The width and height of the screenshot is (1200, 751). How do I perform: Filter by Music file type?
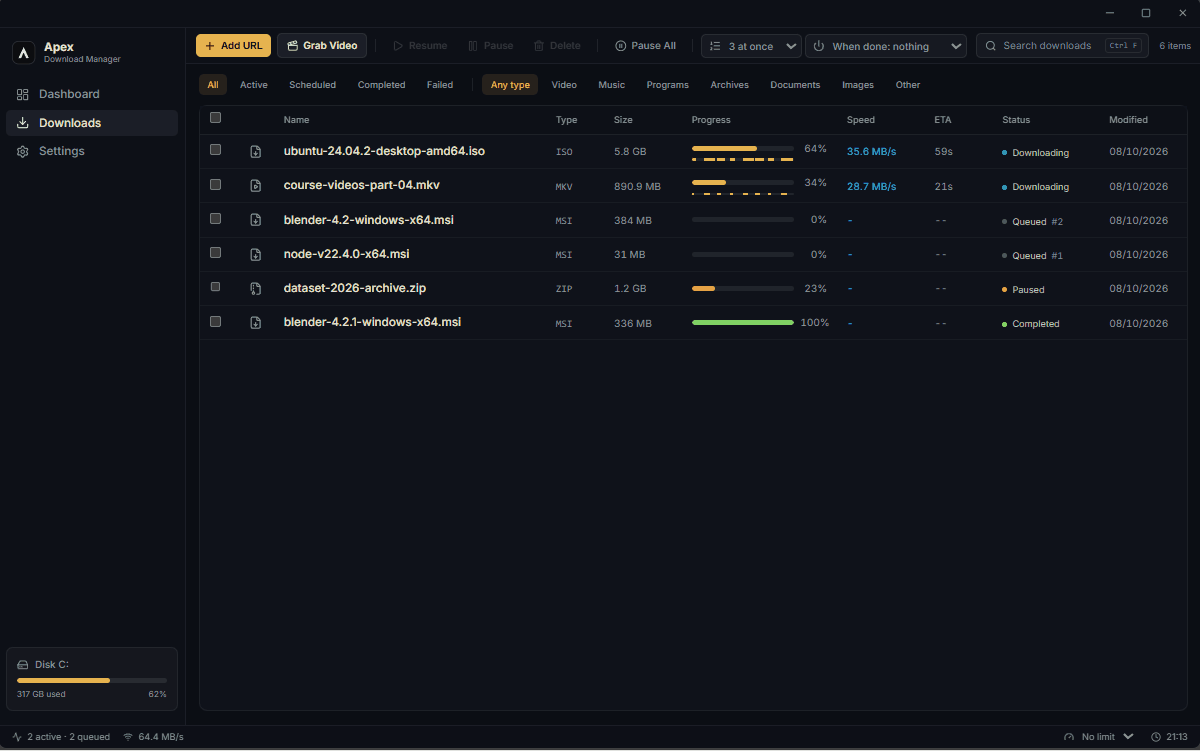pos(612,85)
